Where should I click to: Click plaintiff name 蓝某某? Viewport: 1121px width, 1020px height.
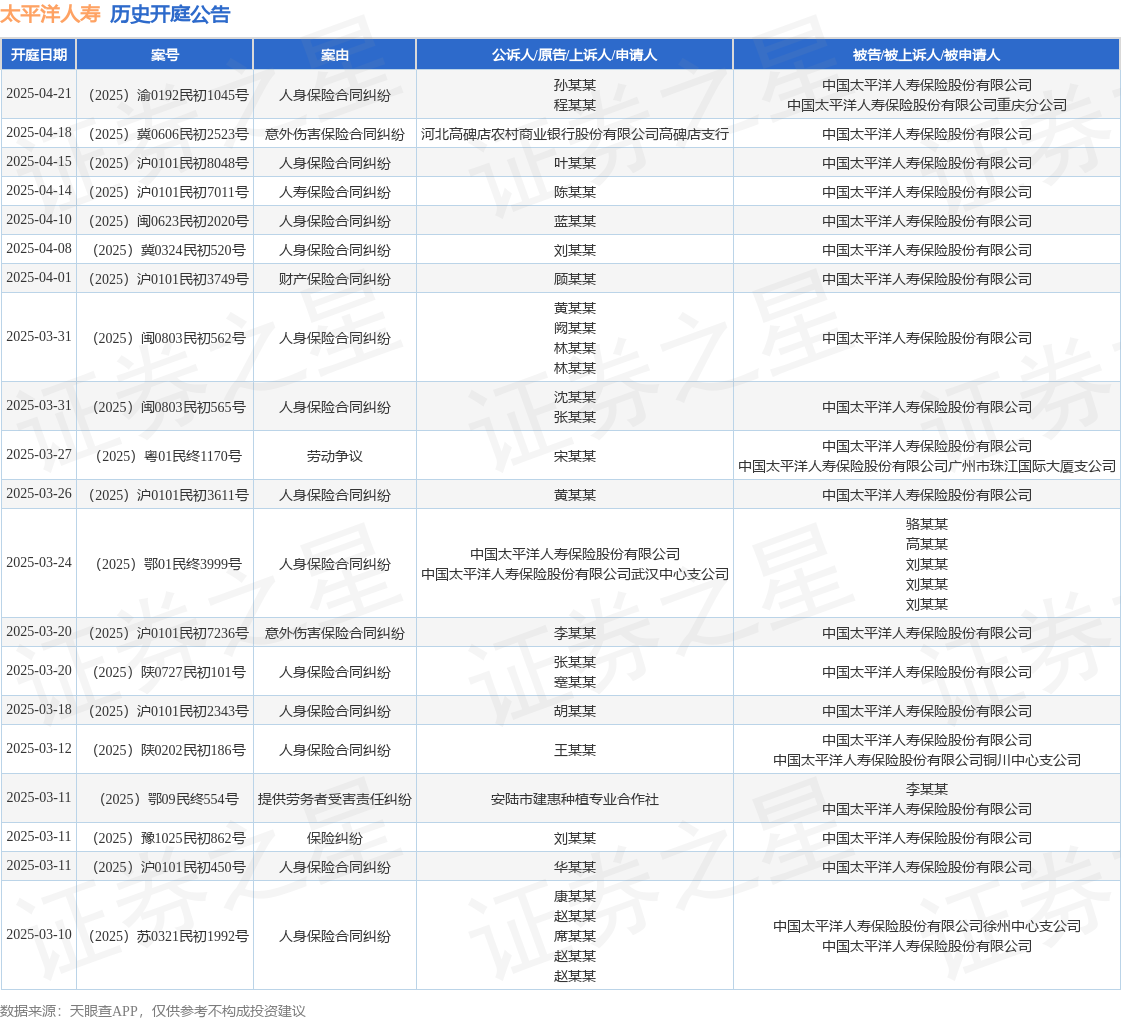click(575, 221)
